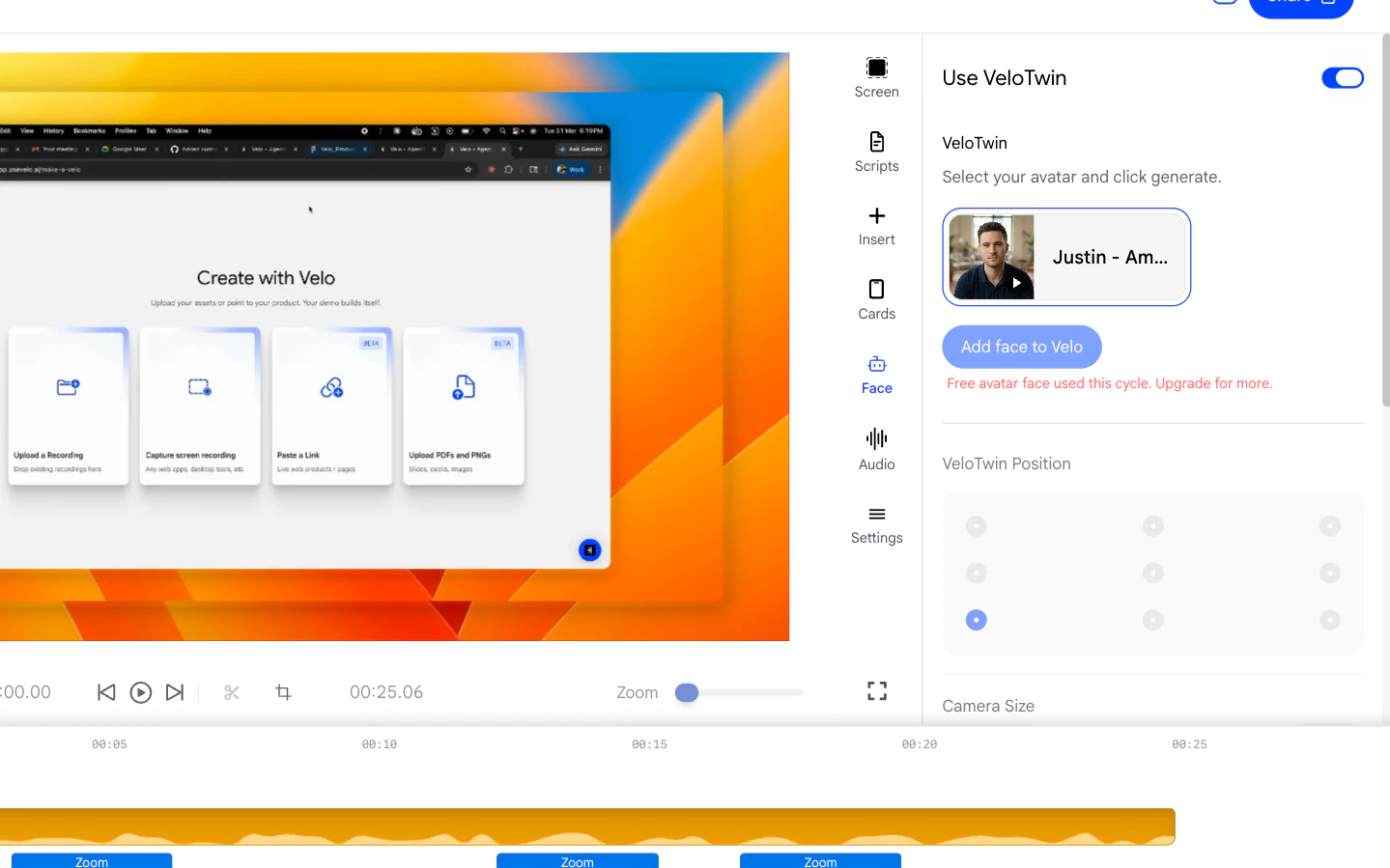Jump to the 00:15 timeline marker
Image resolution: width=1390 pixels, height=868 pixels.
649,744
